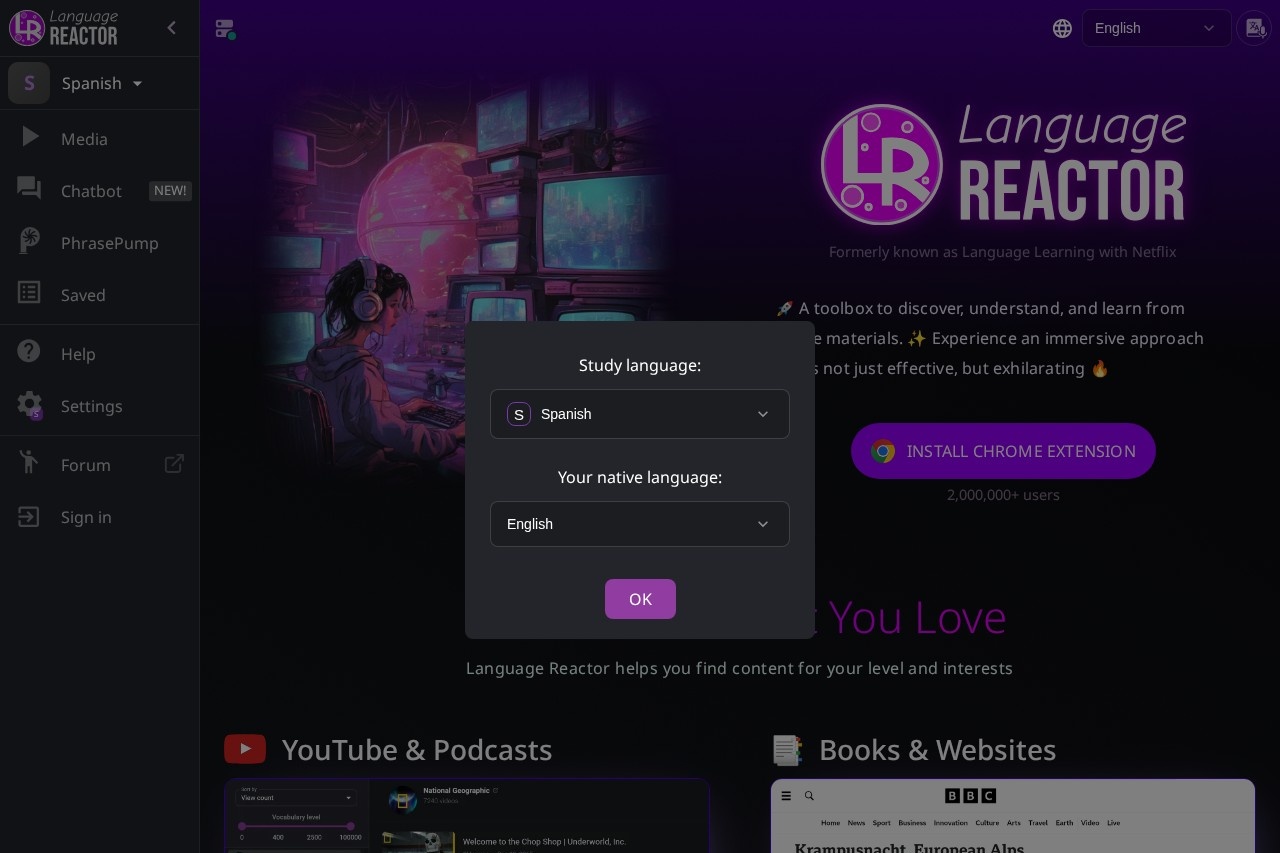Open the Study language dropdown showing Spanish
1280x853 pixels.
[640, 414]
